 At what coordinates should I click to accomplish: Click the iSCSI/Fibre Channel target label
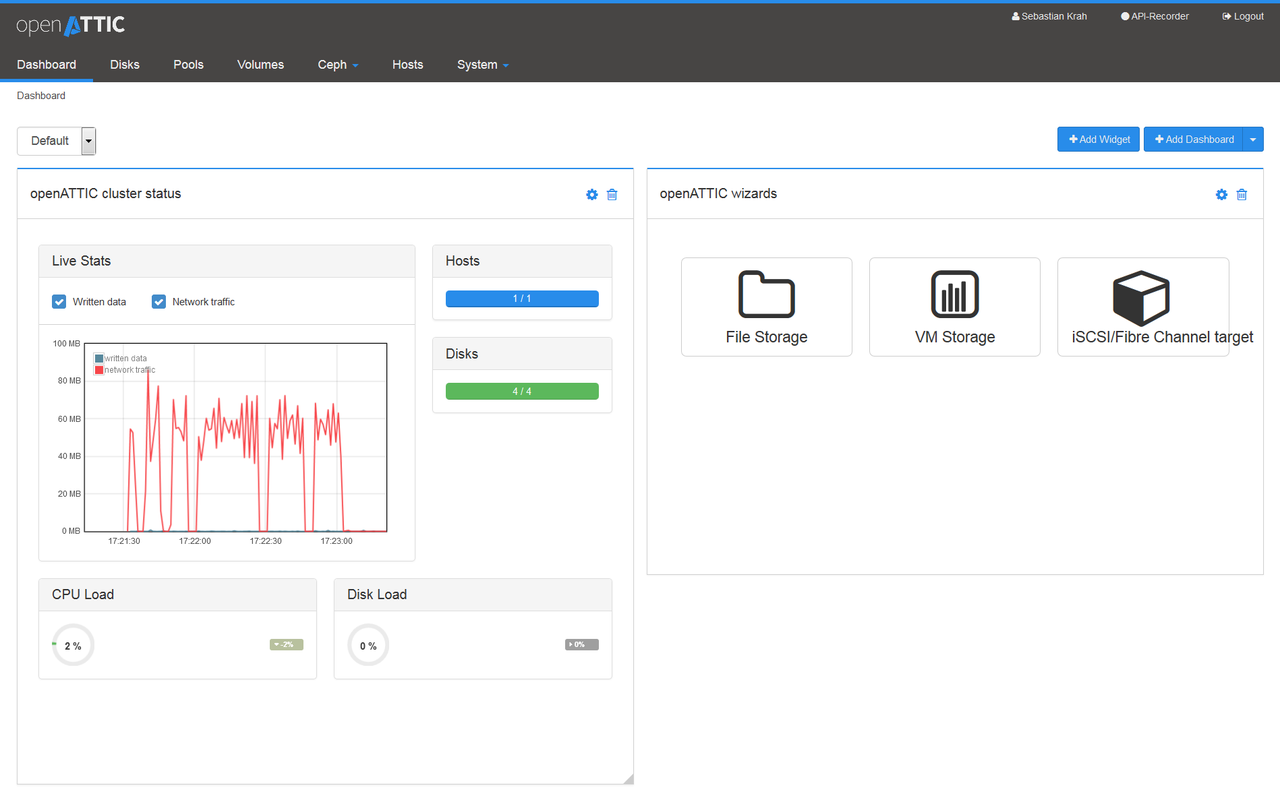(x=1162, y=337)
